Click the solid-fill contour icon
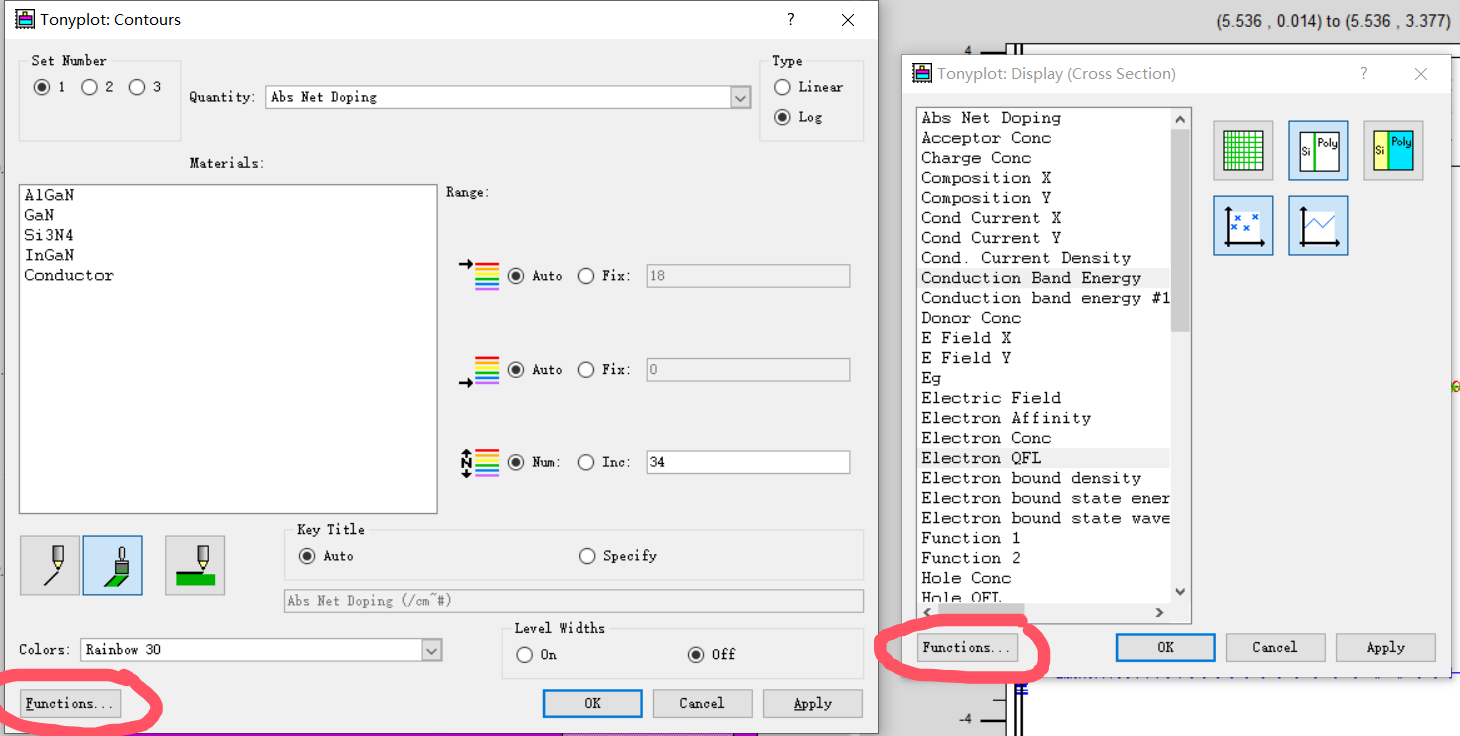 tap(195, 565)
